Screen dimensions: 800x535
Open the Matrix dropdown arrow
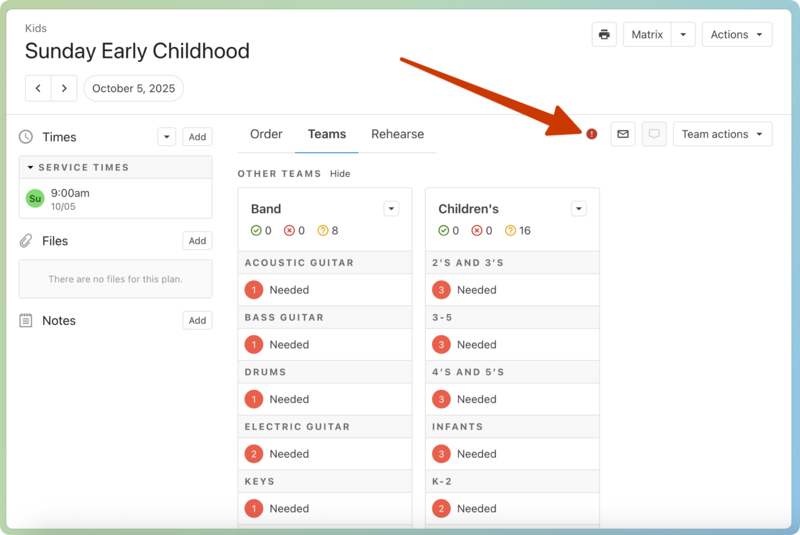click(x=683, y=35)
